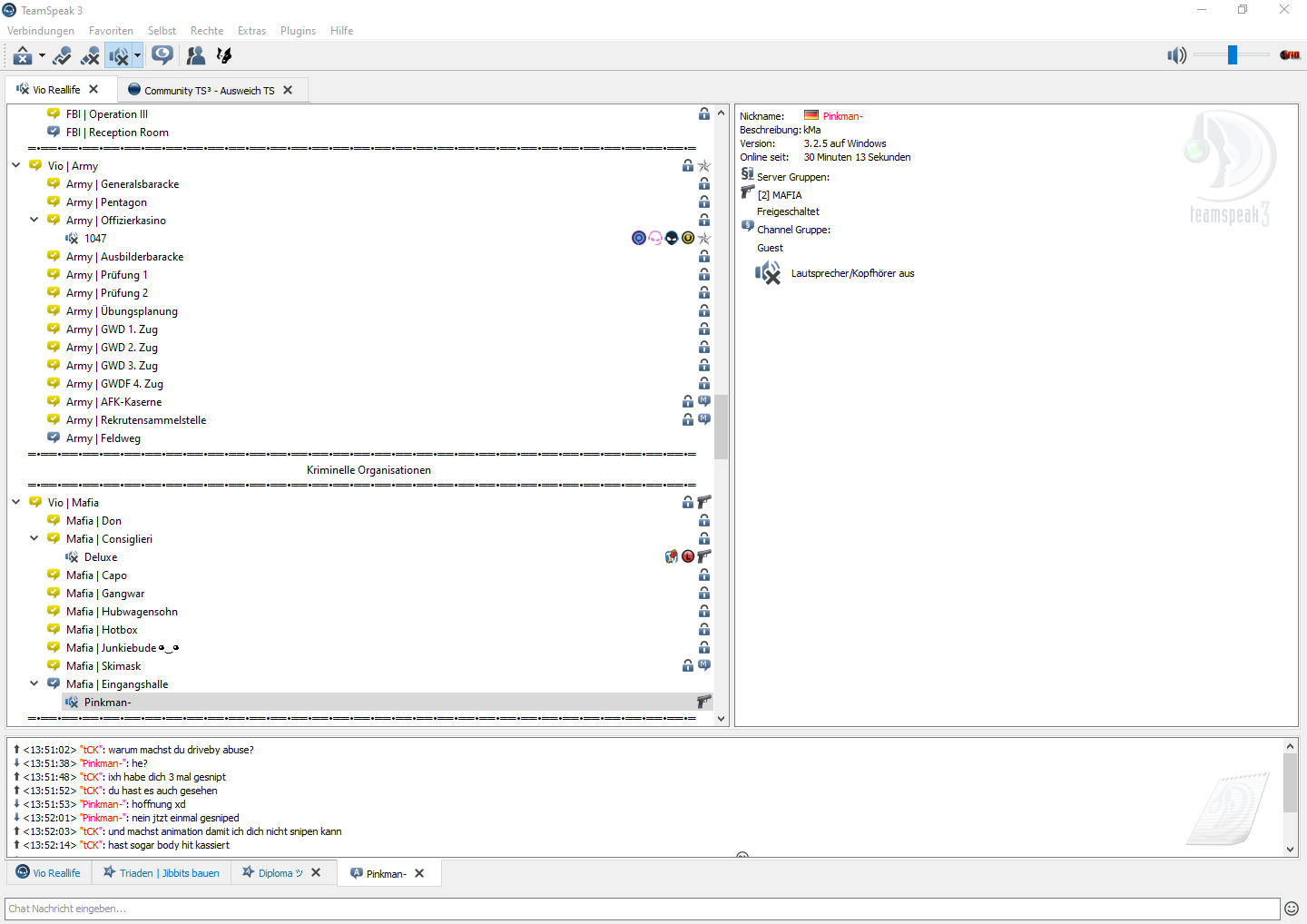Open the Rechte menu

point(207,31)
